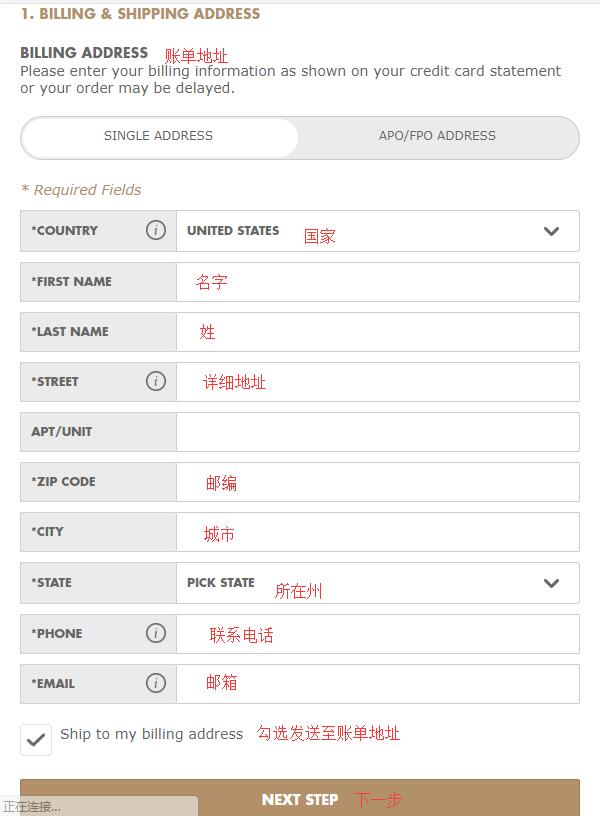
Task: Click the chevron arrow on the country selector
Action: [x=551, y=231]
